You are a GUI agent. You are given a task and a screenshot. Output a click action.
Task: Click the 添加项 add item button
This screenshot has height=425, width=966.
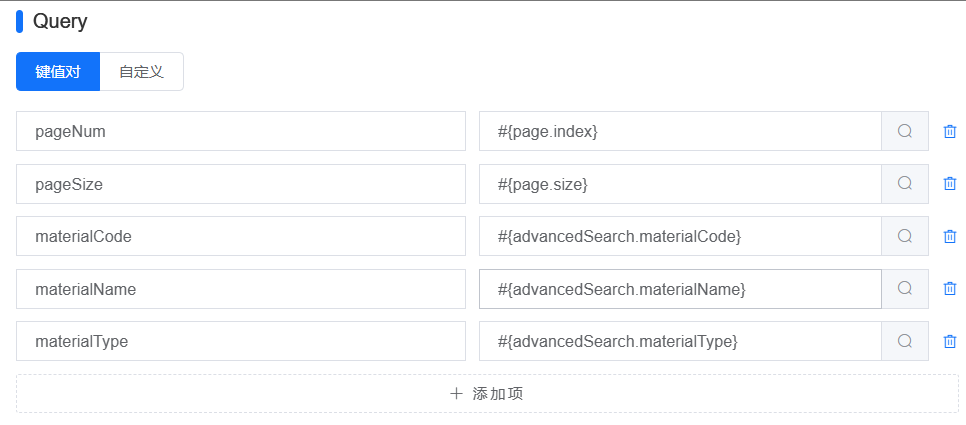[487, 394]
